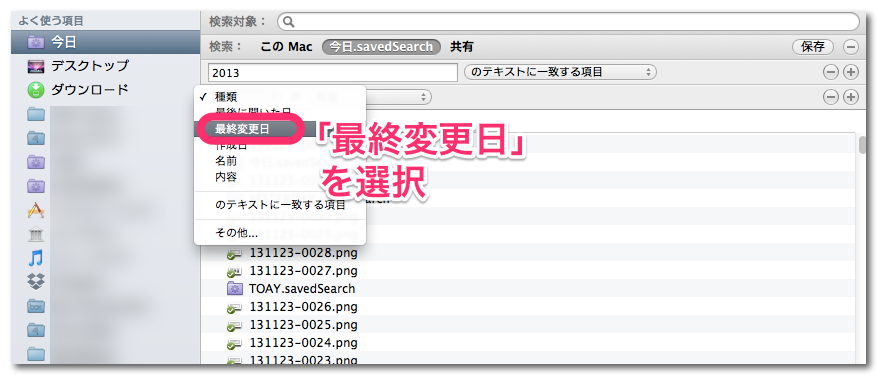
Task: Add a criterion after the second row
Action: pyautogui.click(x=851, y=97)
